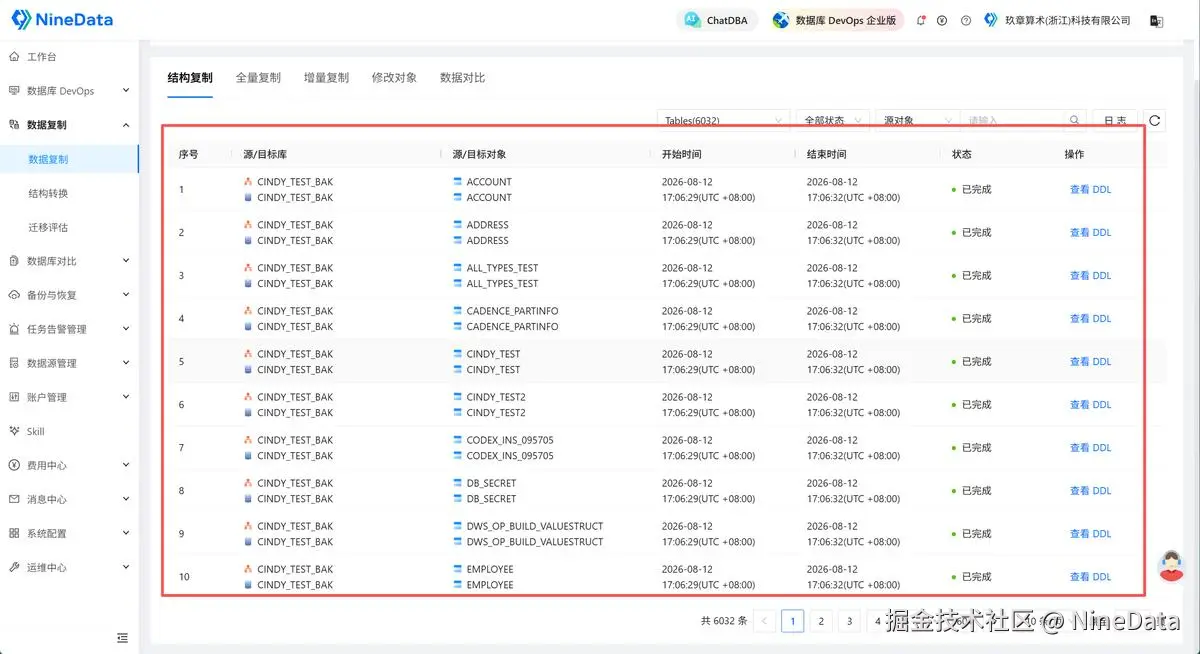Click the refresh icon beside the 日志 button
This screenshot has width=1200, height=654.
click(1155, 121)
